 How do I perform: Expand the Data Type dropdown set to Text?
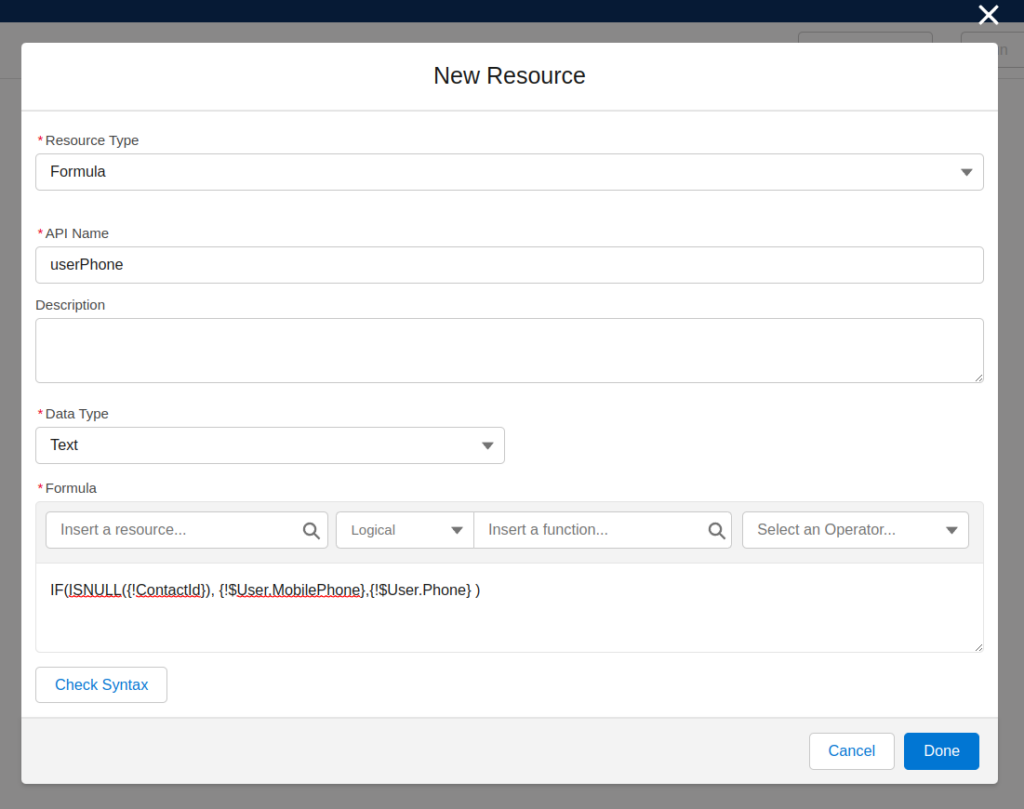tap(269, 445)
